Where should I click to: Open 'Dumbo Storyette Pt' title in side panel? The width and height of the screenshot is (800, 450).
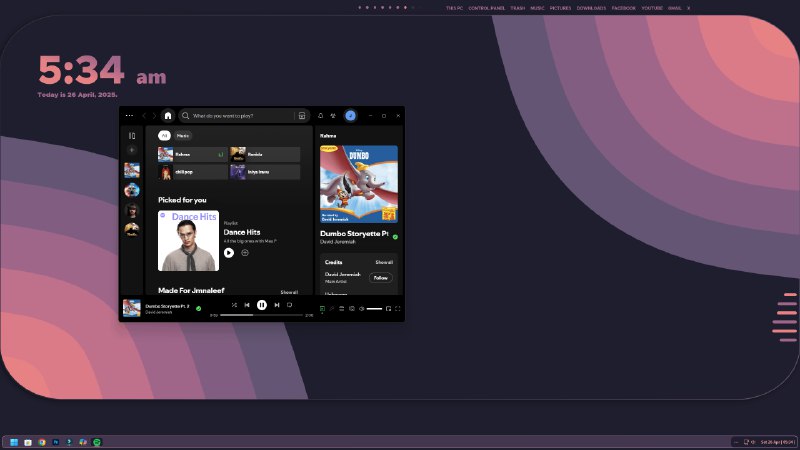pos(354,234)
